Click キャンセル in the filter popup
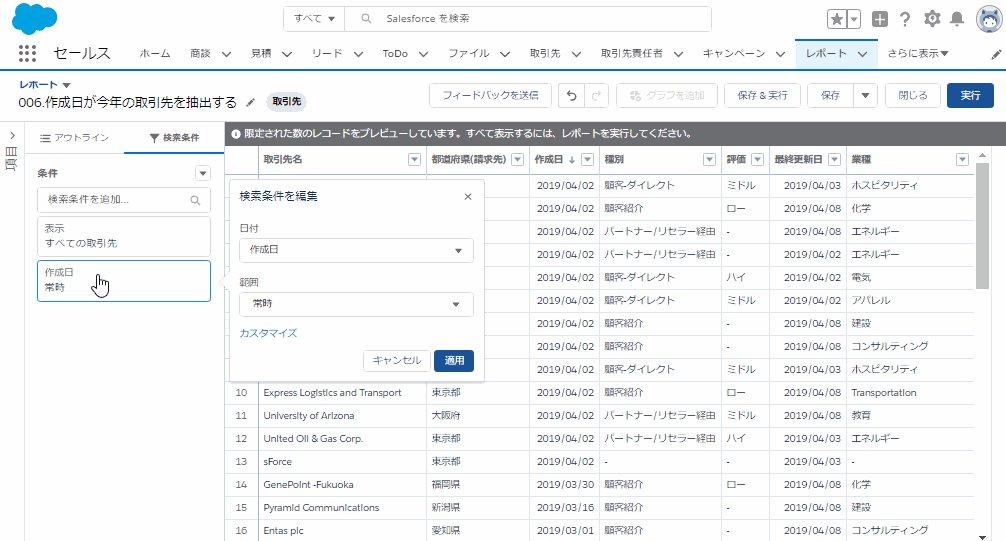Viewport: 1006px width, 541px height. click(x=396, y=361)
